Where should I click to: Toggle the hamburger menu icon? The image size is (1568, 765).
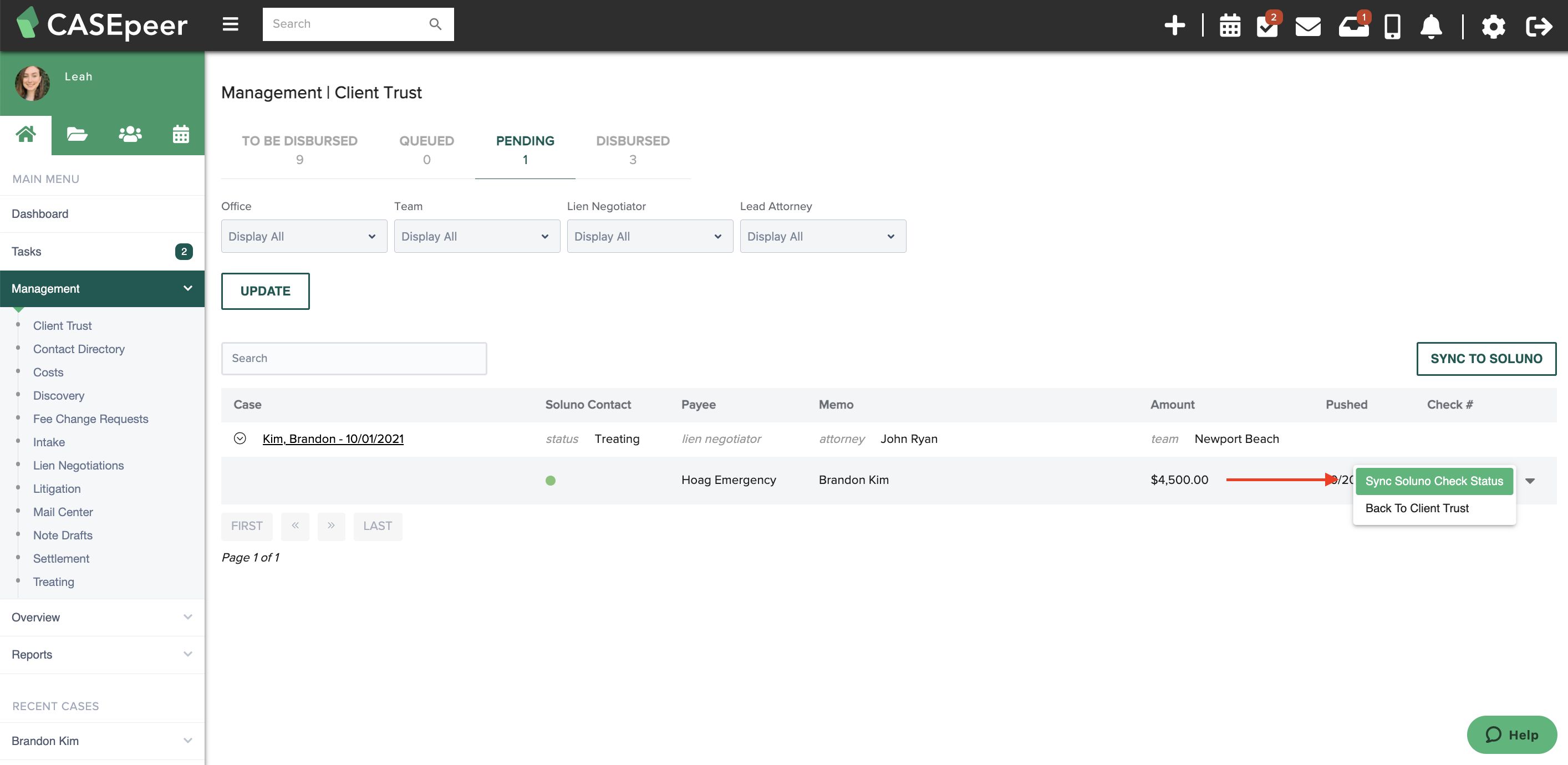tap(230, 24)
